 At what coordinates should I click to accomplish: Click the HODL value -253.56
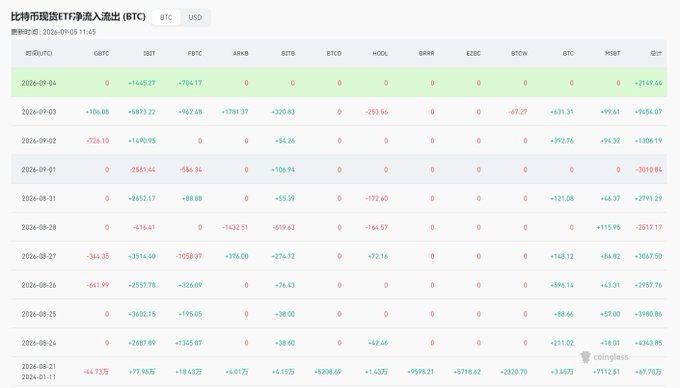click(376, 112)
